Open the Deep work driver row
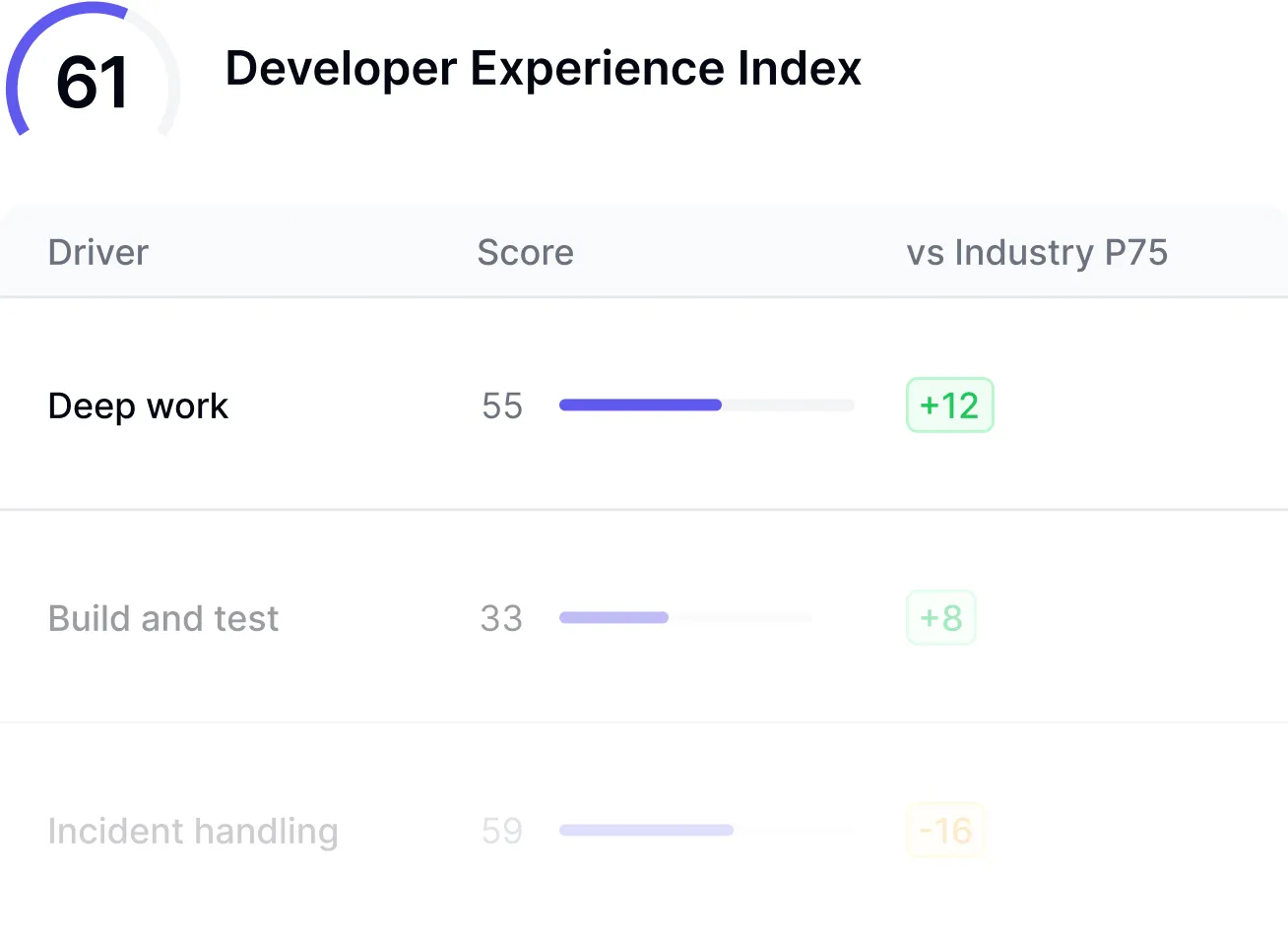This screenshot has width=1288, height=937. [x=138, y=406]
